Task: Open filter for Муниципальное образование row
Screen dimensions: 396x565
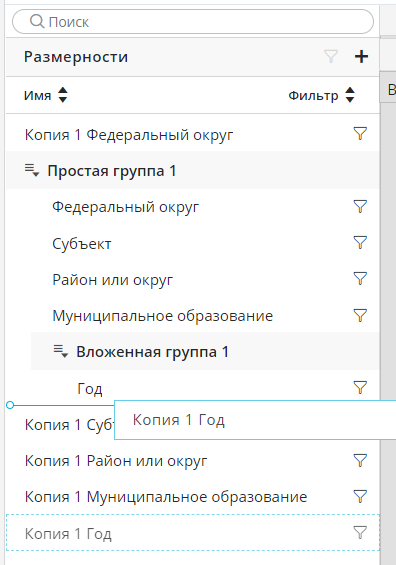Action: 360,315
